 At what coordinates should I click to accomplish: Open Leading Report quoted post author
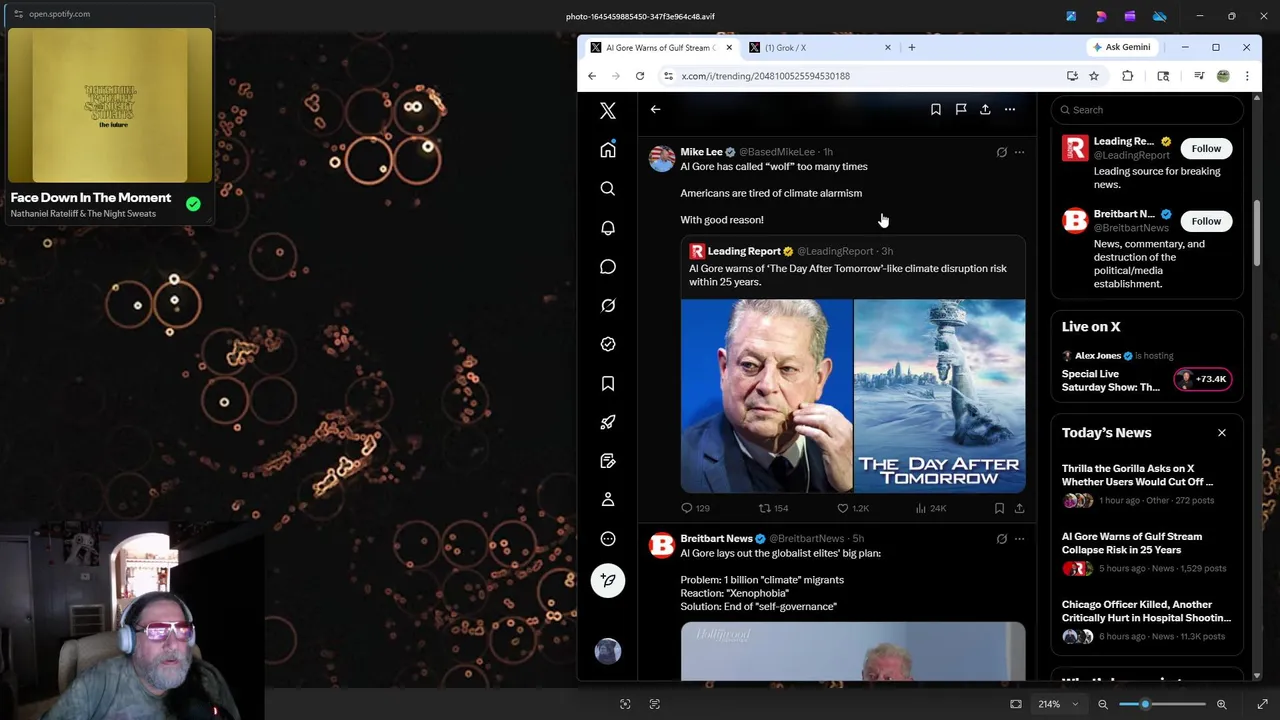tap(744, 251)
